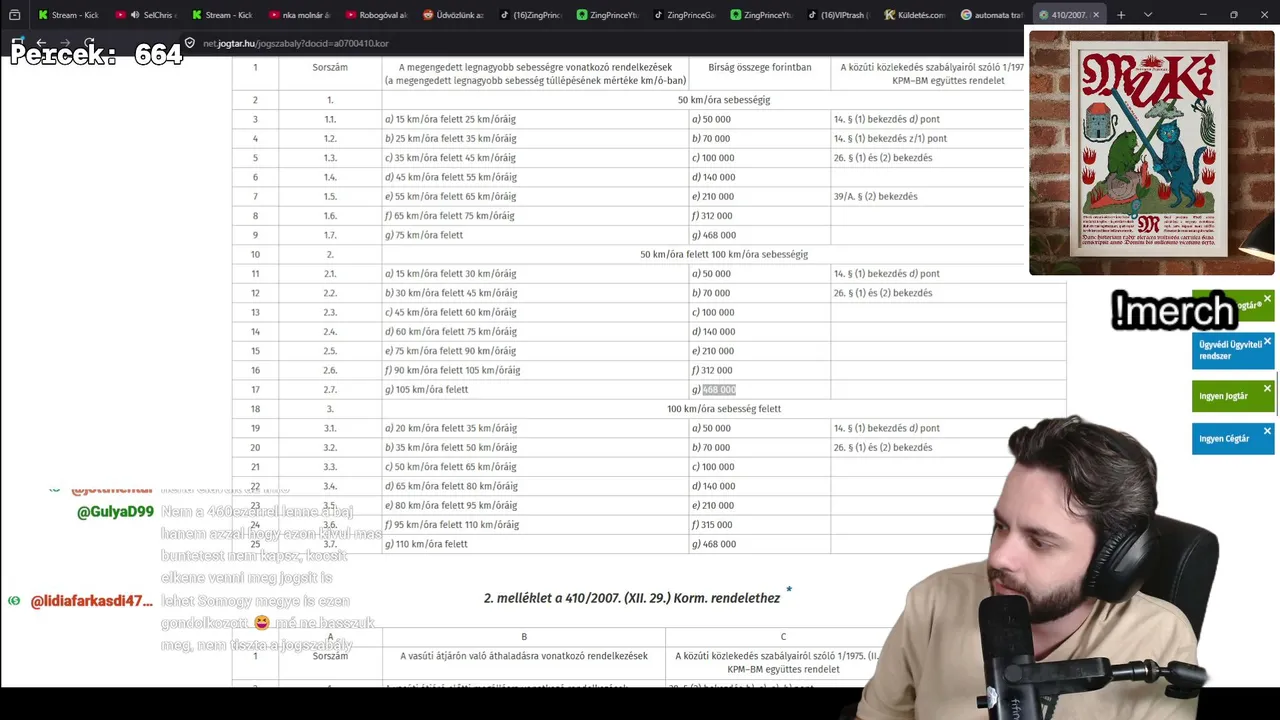Click the 'A vasúti átjárón való áthaladásra vonatkozó rendelkezések' header

(x=524, y=656)
